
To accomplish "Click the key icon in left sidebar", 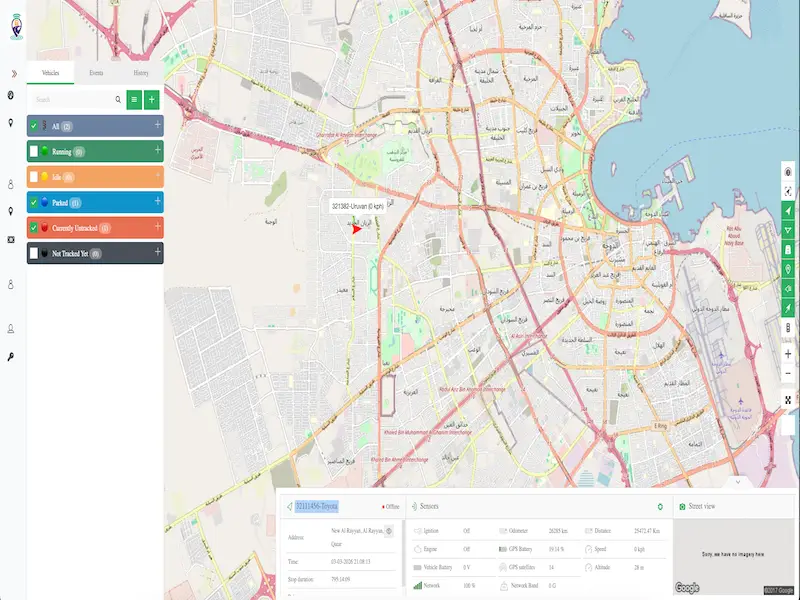I will pyautogui.click(x=11, y=356).
